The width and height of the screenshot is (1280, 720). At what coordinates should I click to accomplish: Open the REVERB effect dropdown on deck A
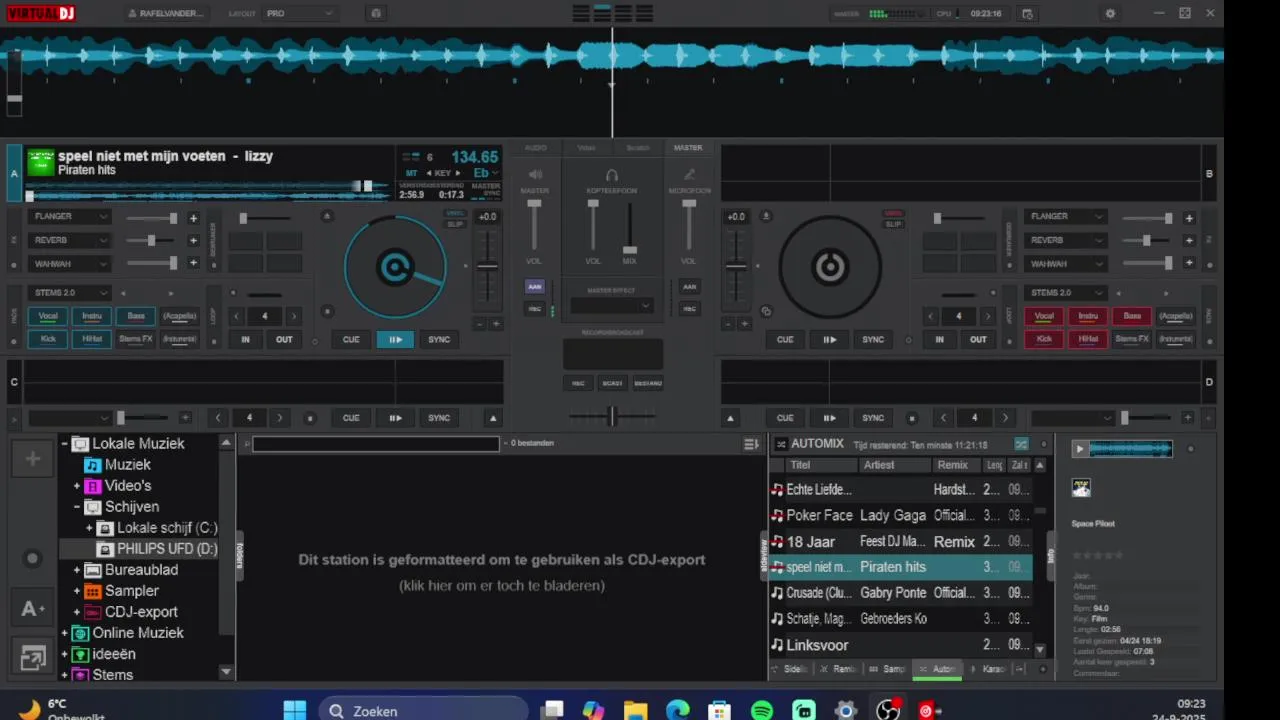pos(70,240)
